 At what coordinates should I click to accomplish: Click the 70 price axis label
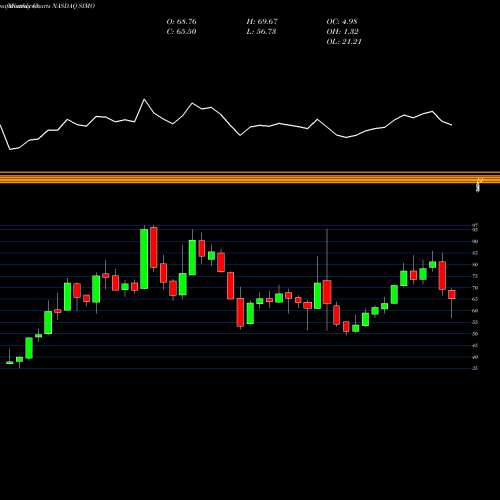click(x=475, y=287)
